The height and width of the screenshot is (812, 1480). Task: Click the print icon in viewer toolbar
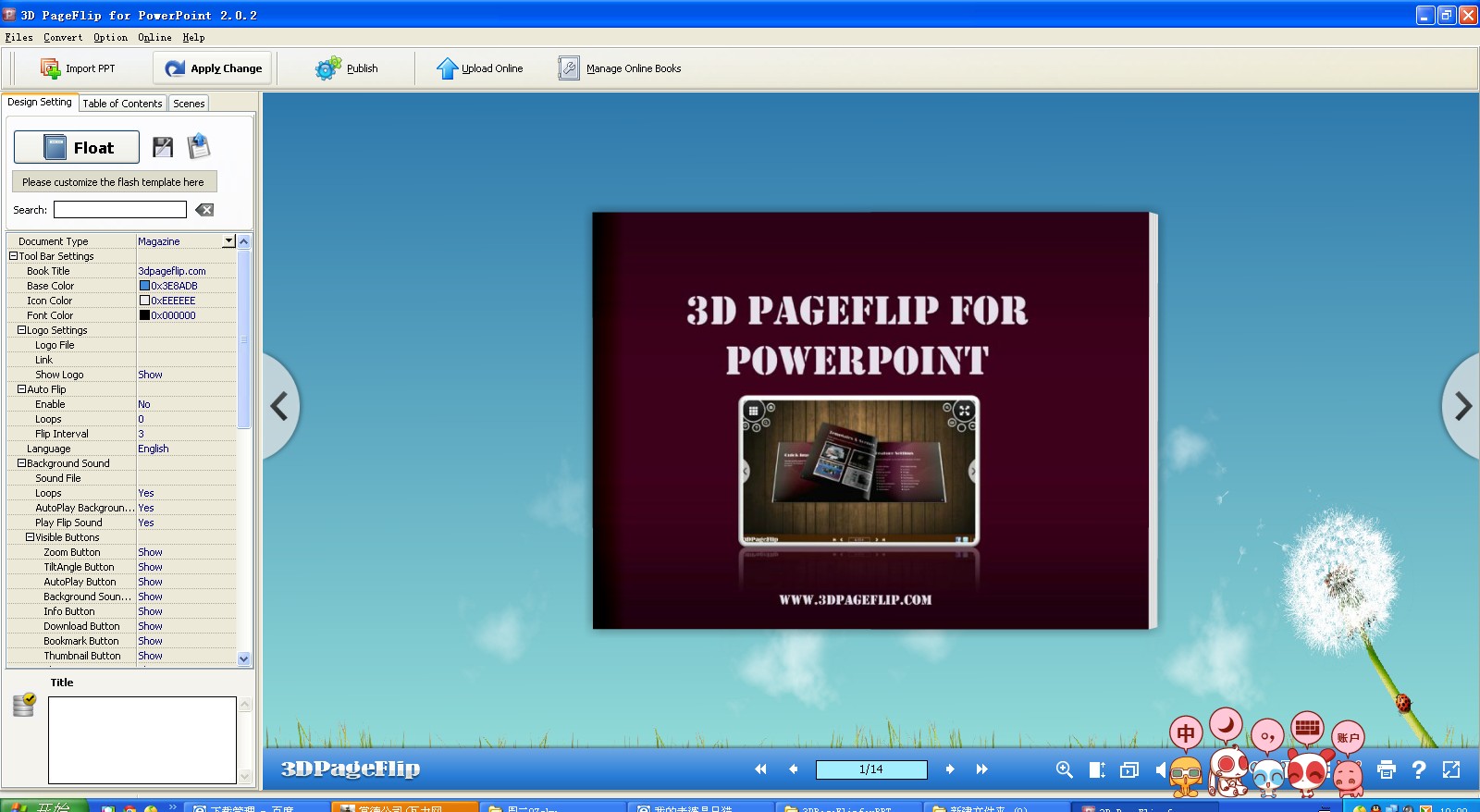[x=1386, y=769]
